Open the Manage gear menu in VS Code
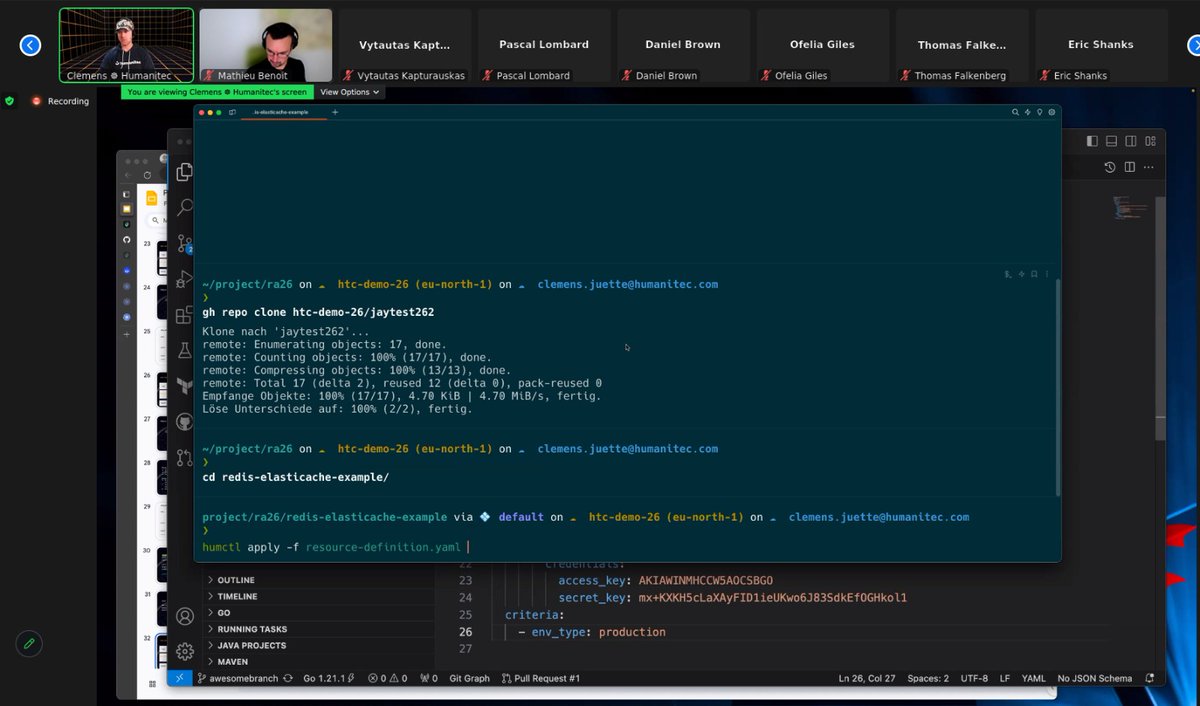This screenshot has width=1200, height=706. 184,651
